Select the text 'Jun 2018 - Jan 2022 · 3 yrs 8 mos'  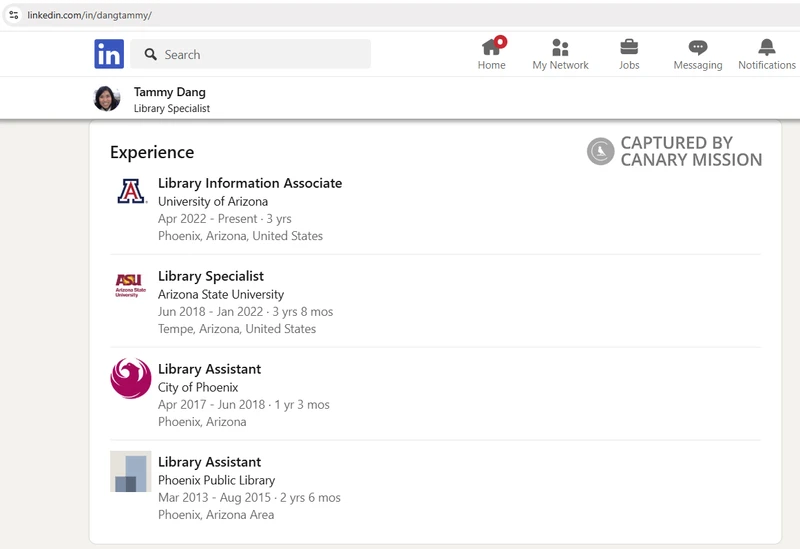[245, 312]
